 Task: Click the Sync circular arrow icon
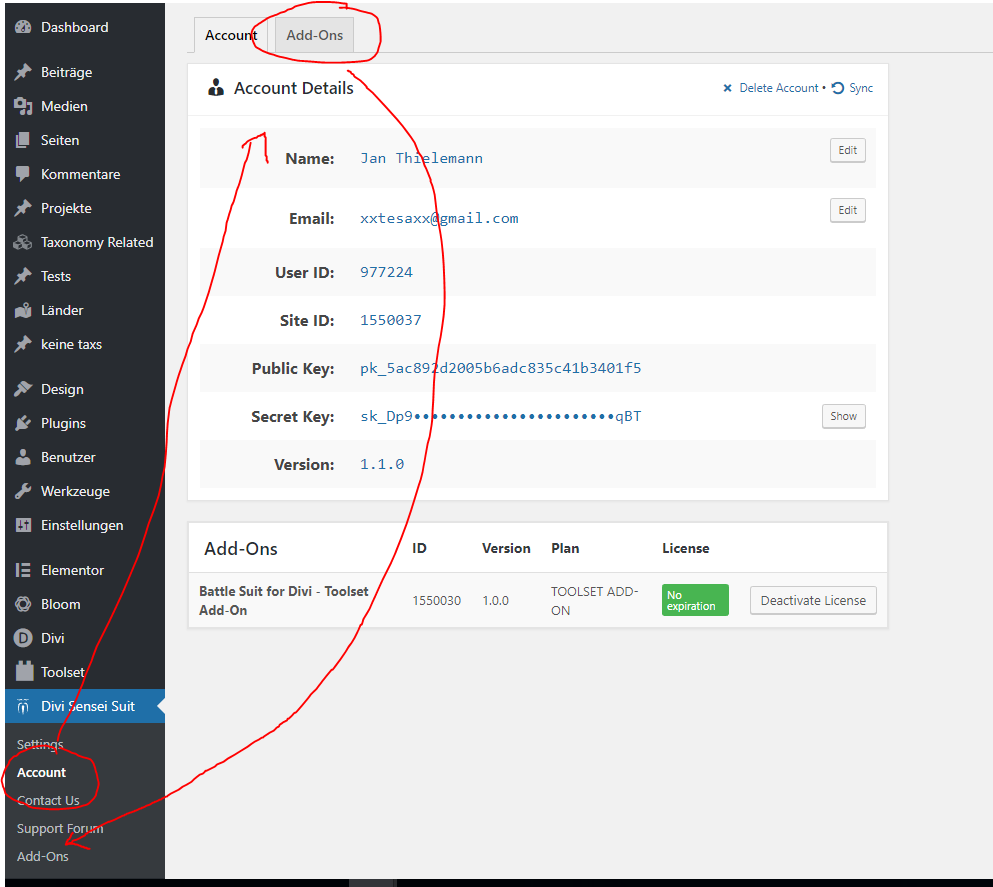click(838, 88)
